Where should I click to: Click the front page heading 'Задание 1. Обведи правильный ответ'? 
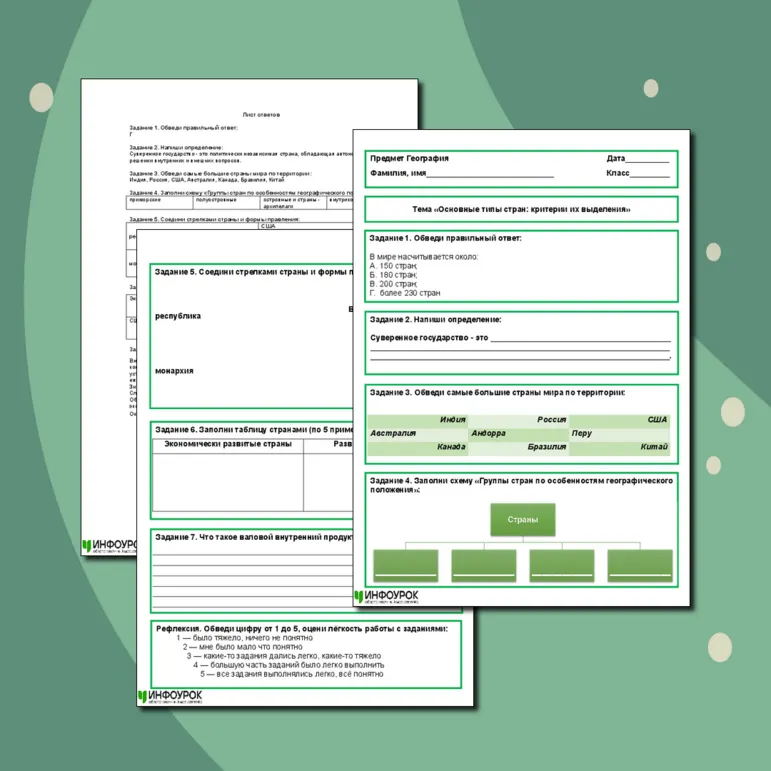click(445, 238)
